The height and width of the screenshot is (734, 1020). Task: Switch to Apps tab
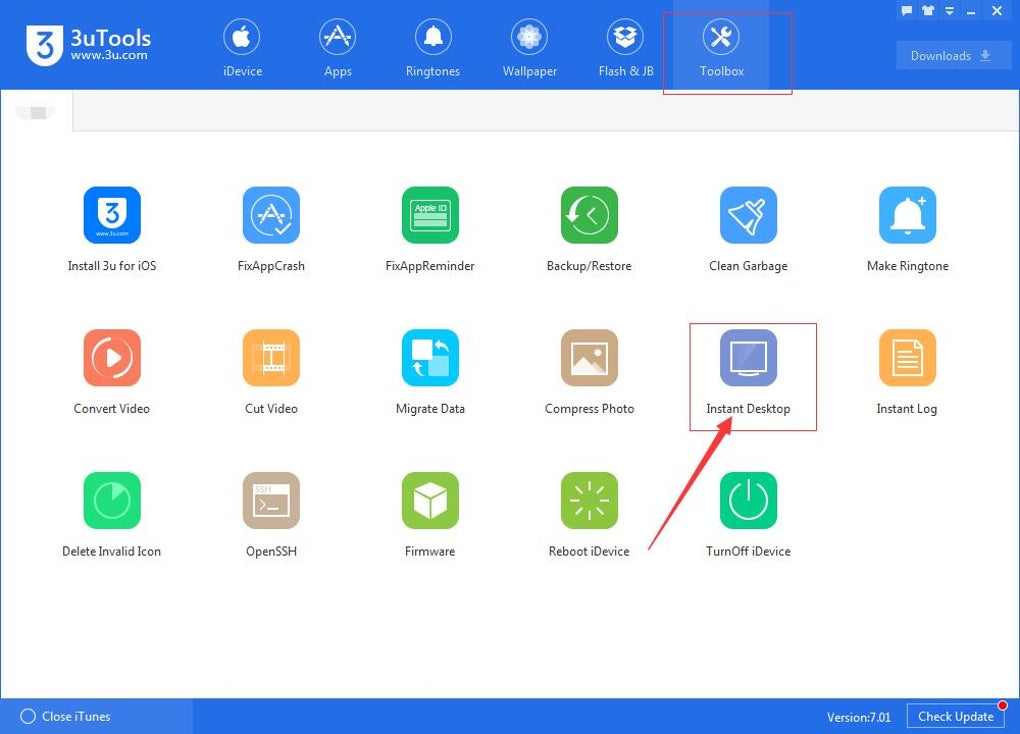(x=338, y=48)
